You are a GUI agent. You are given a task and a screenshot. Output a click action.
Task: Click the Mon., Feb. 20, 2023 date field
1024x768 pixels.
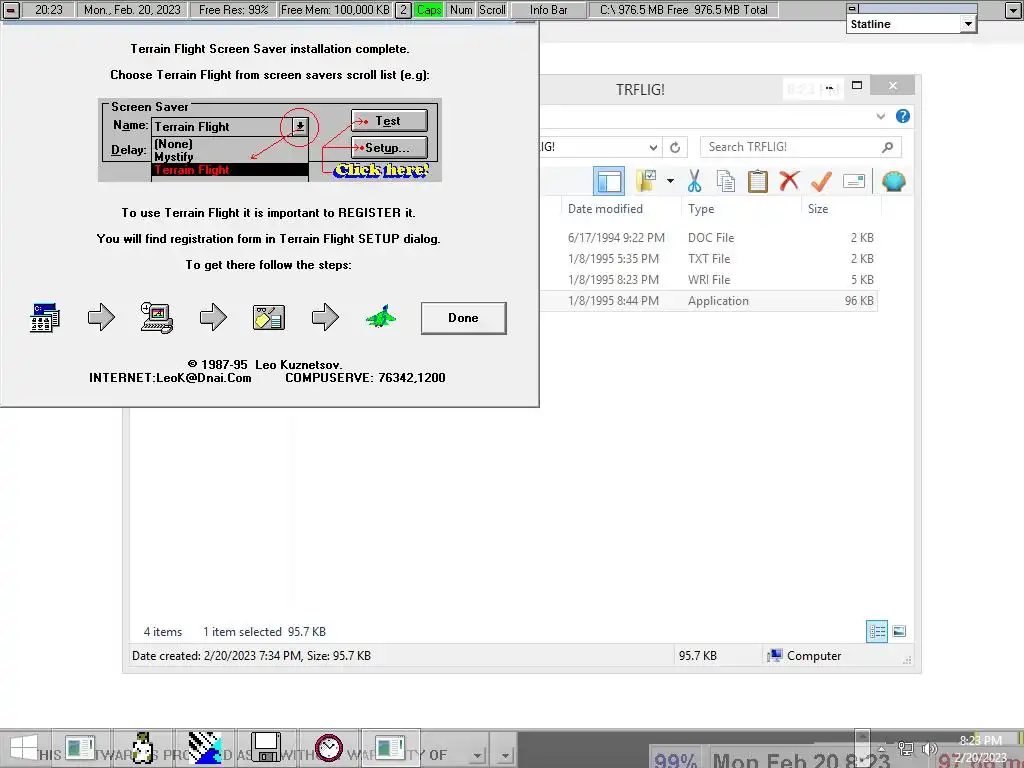(x=132, y=10)
